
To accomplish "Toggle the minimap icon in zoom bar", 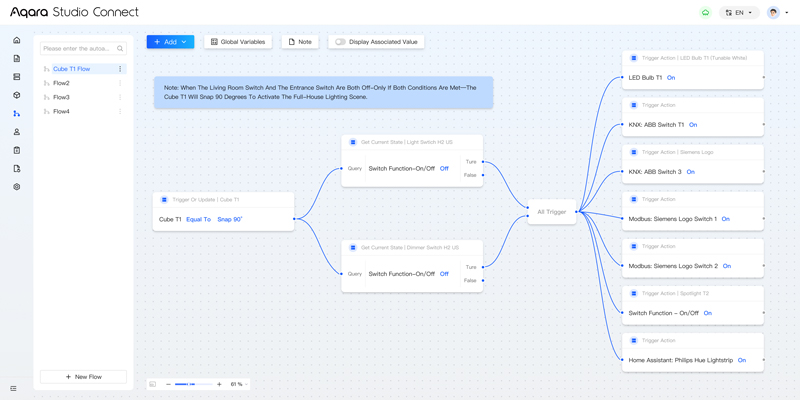I will pos(152,384).
